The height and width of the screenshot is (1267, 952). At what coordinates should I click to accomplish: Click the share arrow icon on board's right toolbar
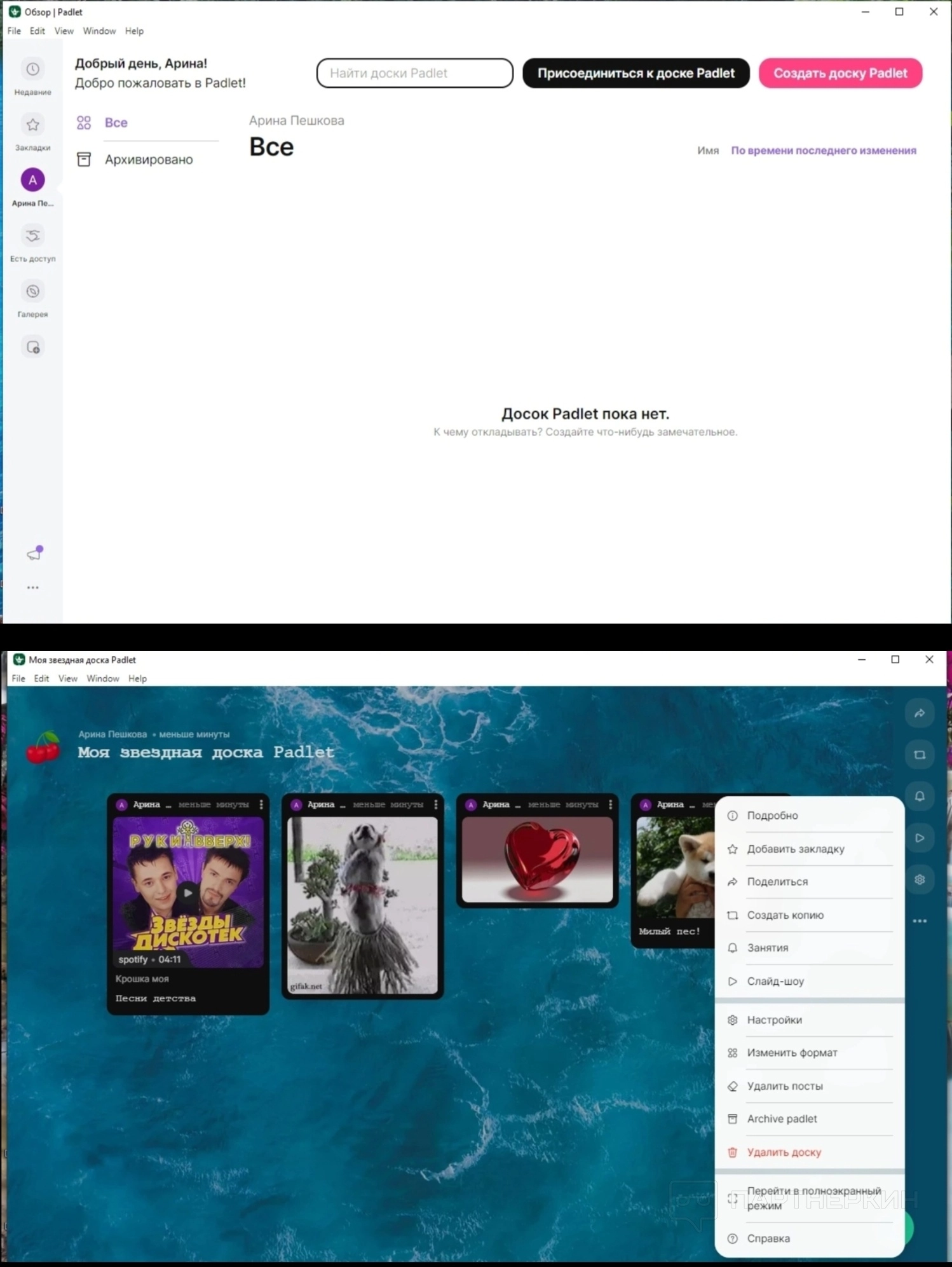919,713
